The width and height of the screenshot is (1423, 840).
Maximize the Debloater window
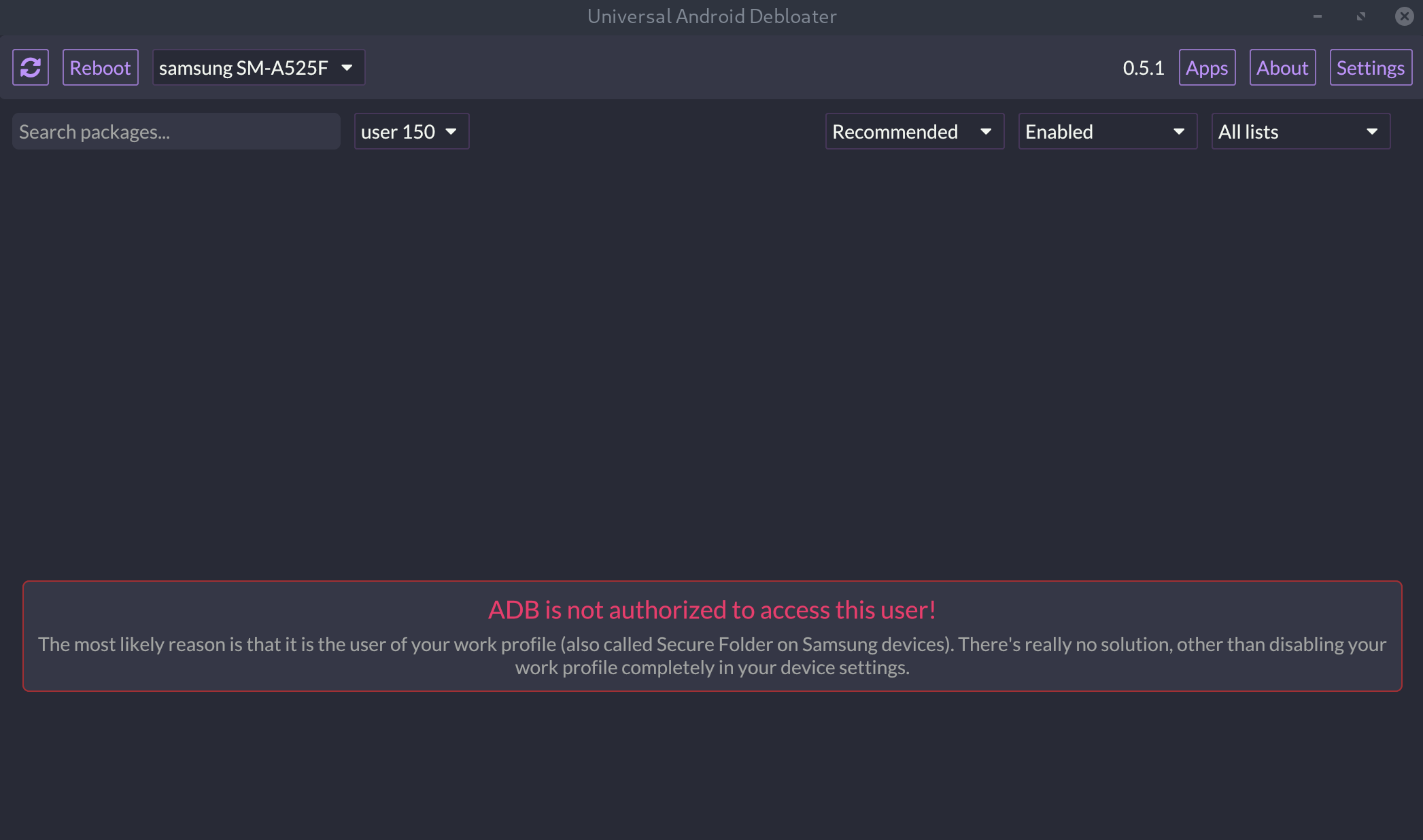[1360, 16]
